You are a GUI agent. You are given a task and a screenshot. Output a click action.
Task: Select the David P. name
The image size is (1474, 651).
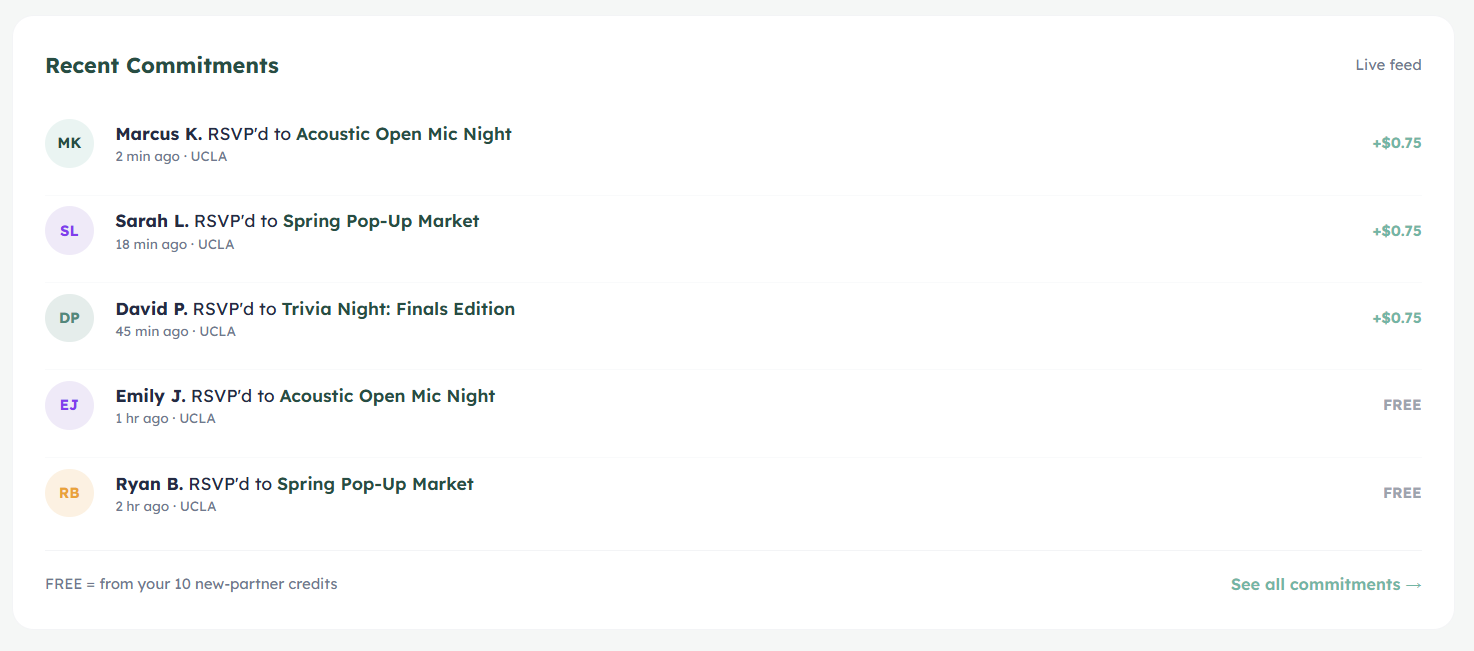tap(151, 309)
